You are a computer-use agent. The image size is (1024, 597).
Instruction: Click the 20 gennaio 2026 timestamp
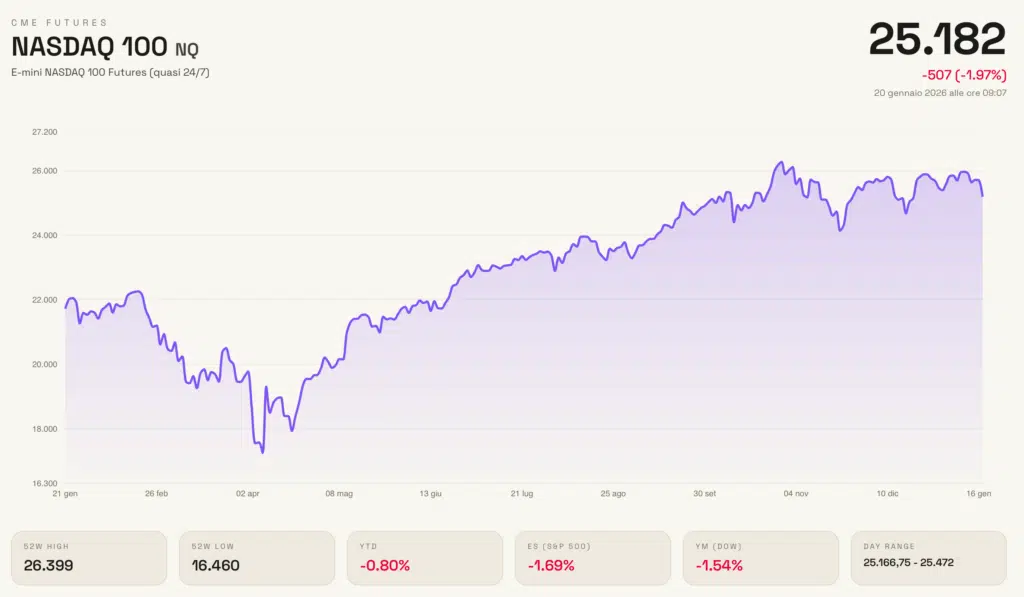939,92
